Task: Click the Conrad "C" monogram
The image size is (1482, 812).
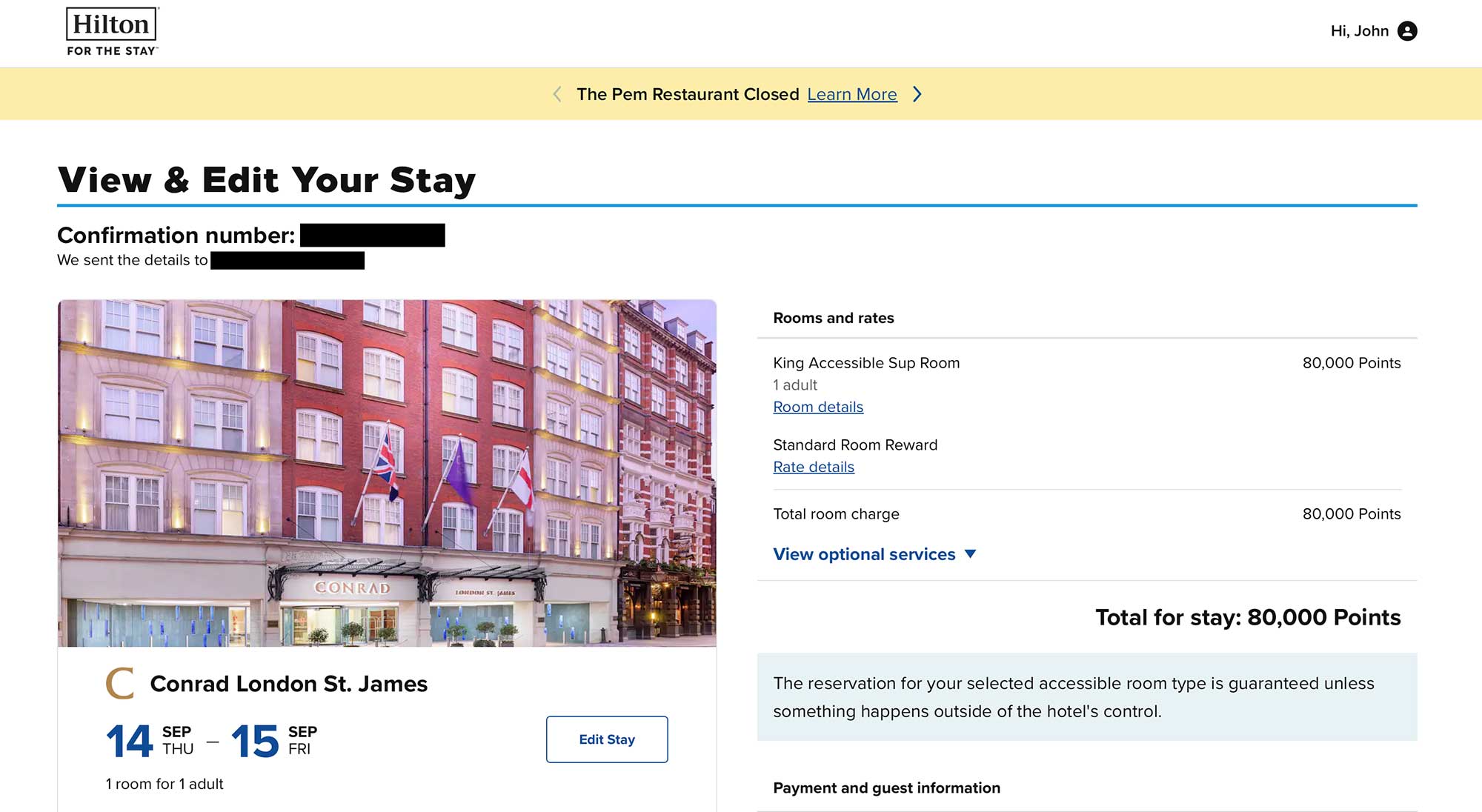Action: 119,683
